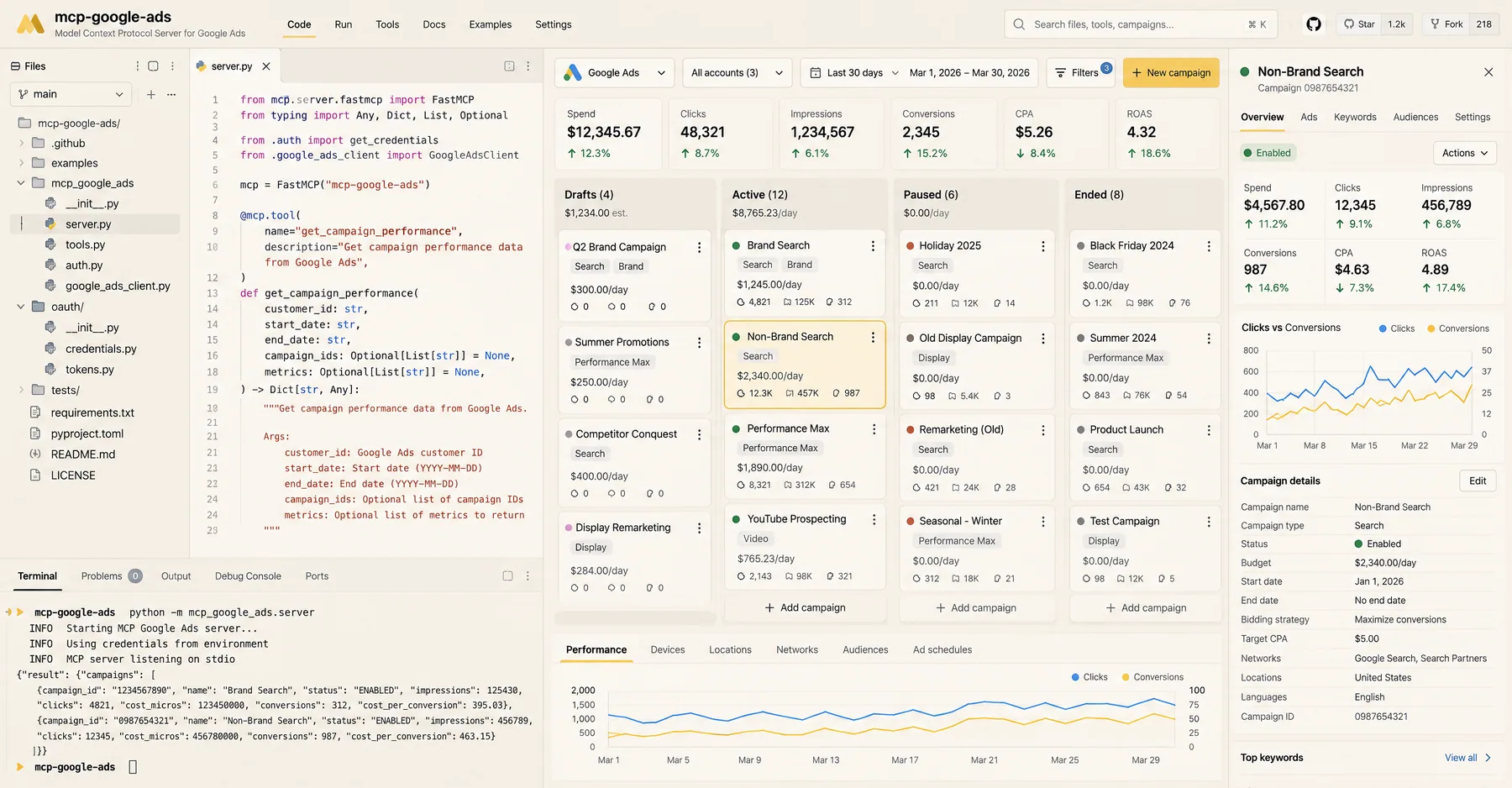The height and width of the screenshot is (788, 1512).
Task: Open the Holiday 2025 card options menu
Action: tap(1043, 246)
